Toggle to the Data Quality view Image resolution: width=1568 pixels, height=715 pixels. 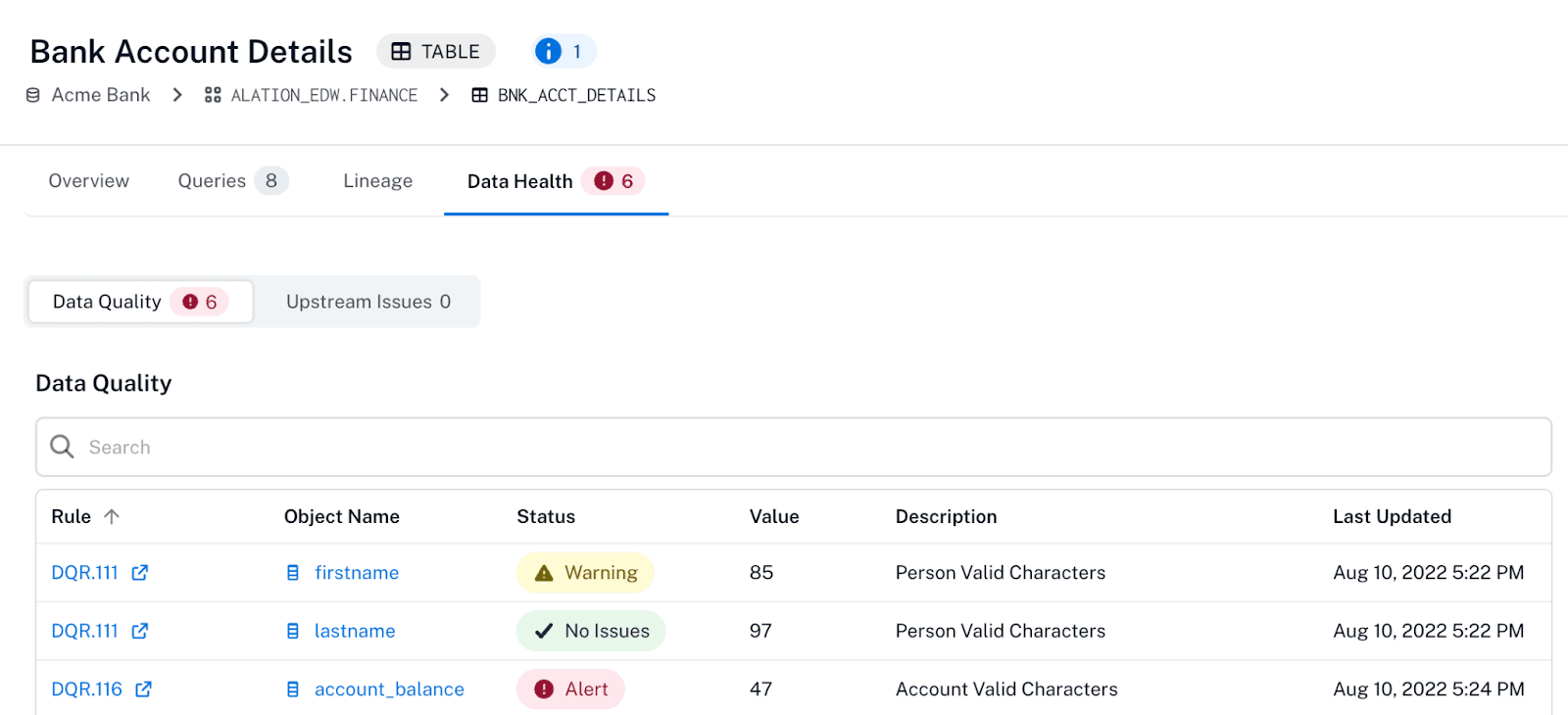click(x=139, y=302)
